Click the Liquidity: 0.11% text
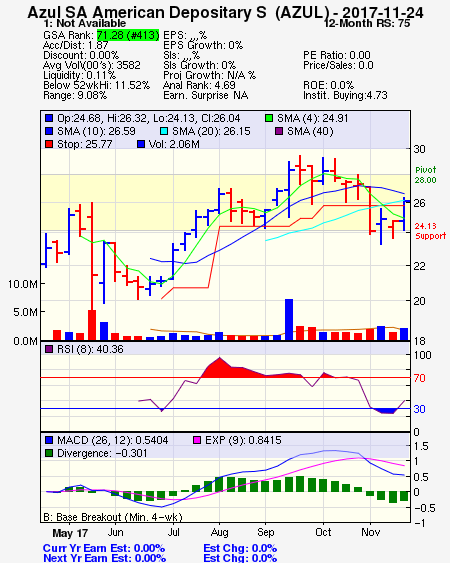This screenshot has height=563, width=450. [x=79, y=75]
